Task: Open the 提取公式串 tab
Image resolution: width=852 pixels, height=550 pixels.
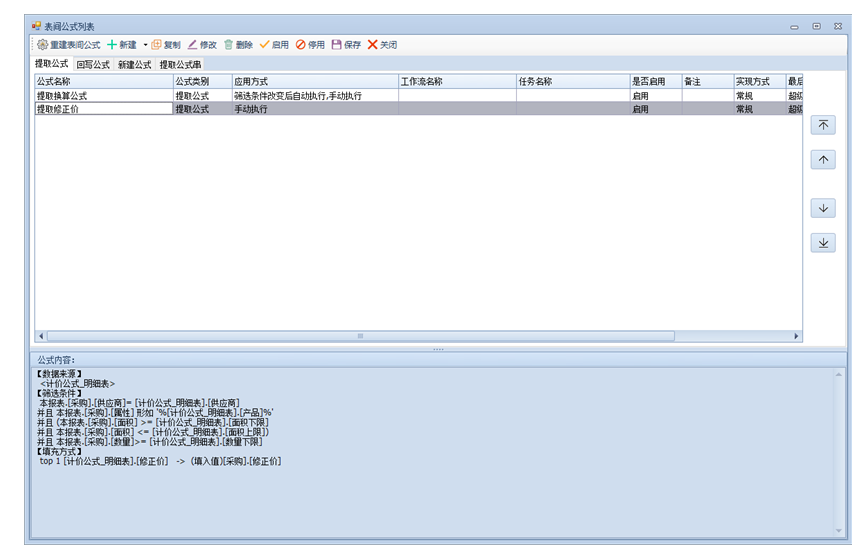Action: tap(180, 65)
